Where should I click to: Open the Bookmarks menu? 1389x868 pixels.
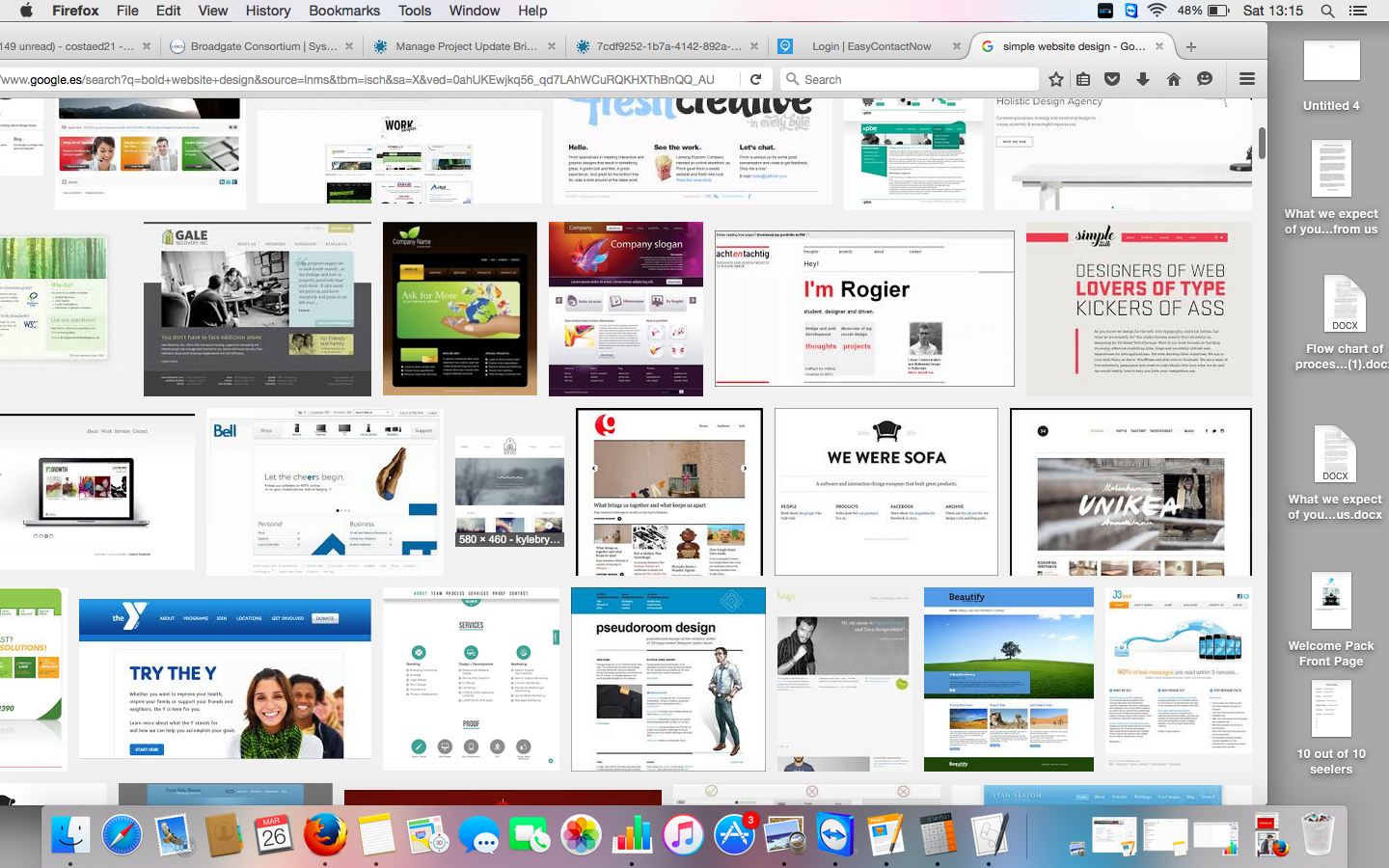(344, 11)
